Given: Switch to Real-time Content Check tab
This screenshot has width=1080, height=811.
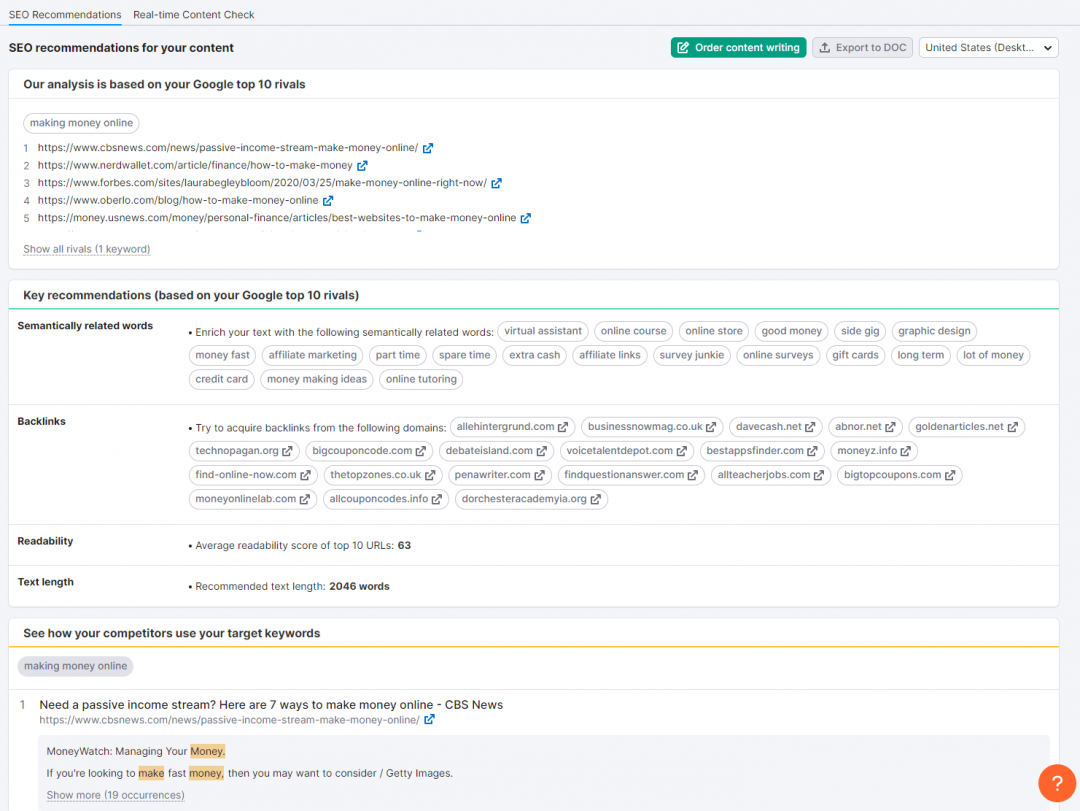Looking at the screenshot, I should point(193,15).
